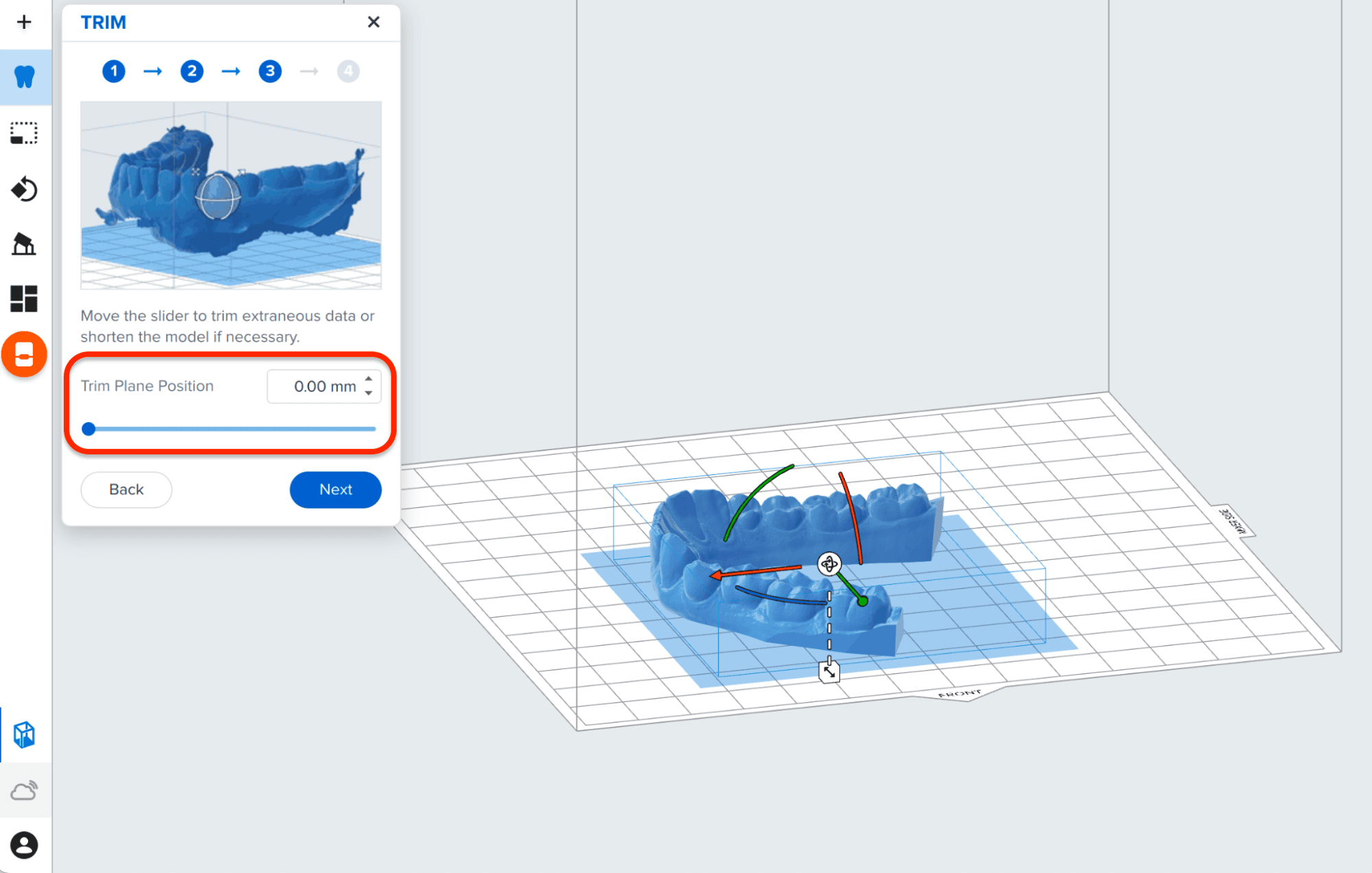
Task: Close the TRIM panel
Action: (373, 22)
